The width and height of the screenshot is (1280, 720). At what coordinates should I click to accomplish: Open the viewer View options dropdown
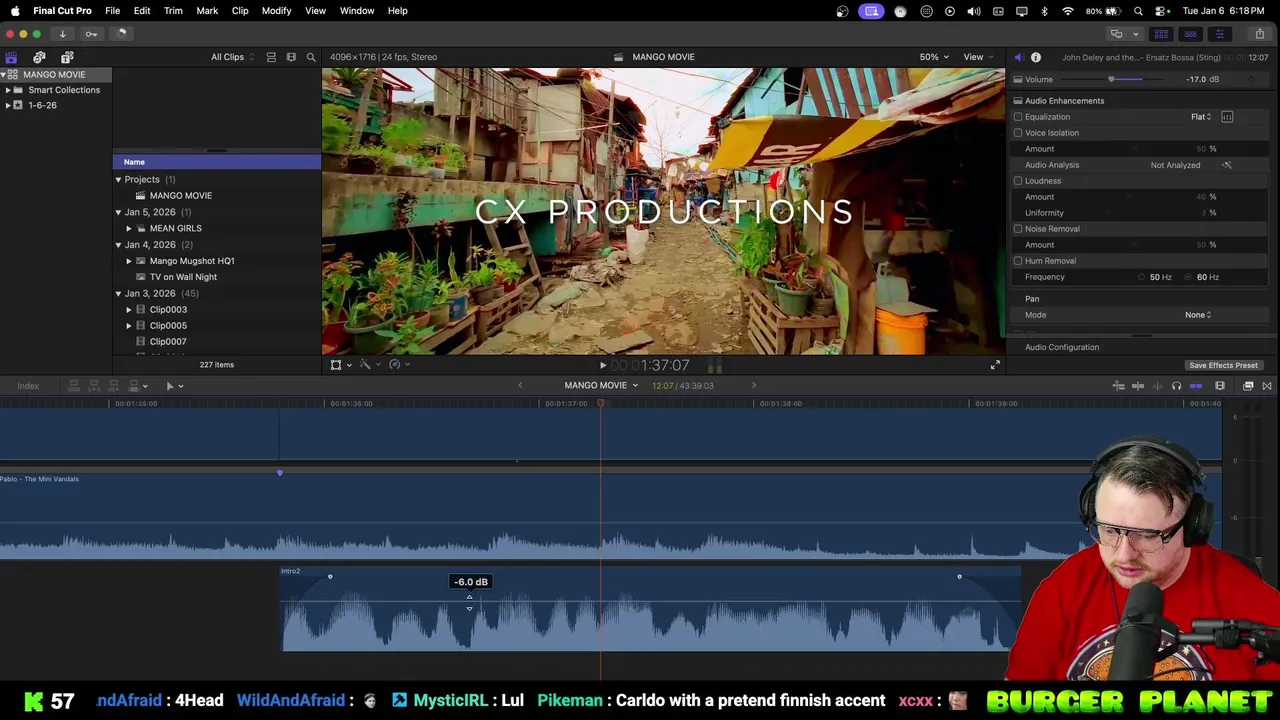977,57
